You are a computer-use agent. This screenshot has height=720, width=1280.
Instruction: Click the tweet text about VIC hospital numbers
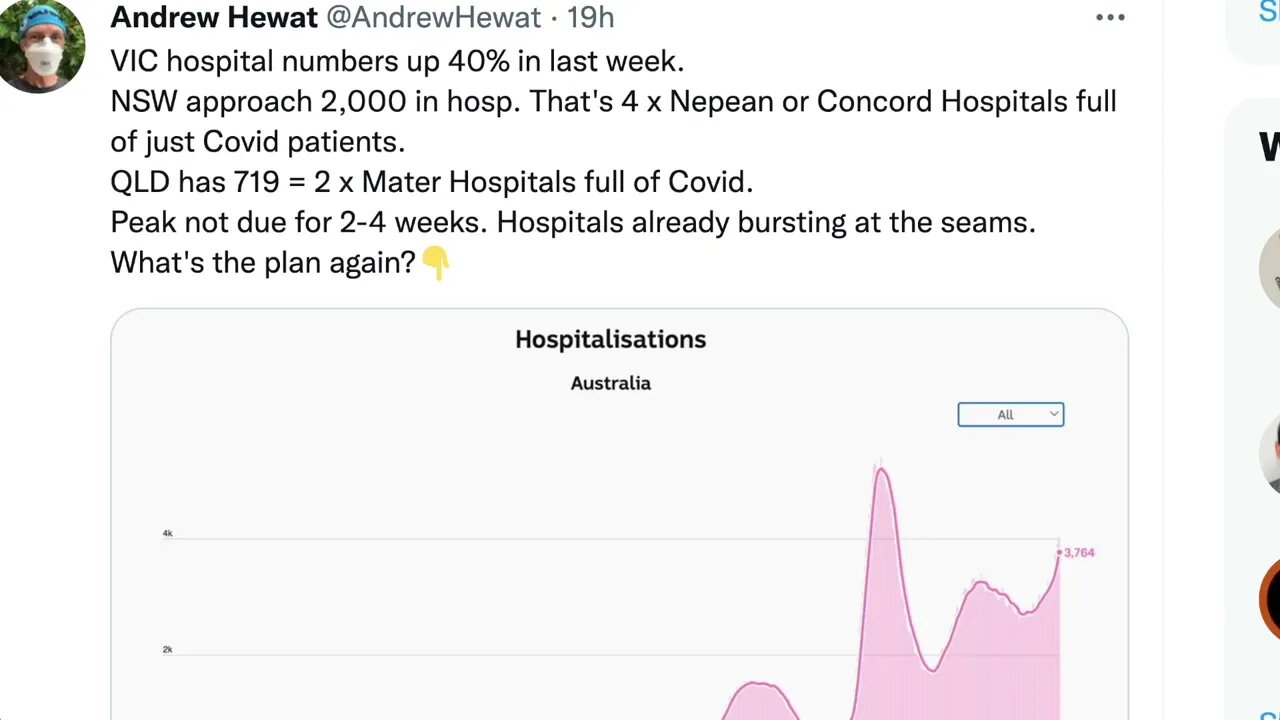pos(397,61)
